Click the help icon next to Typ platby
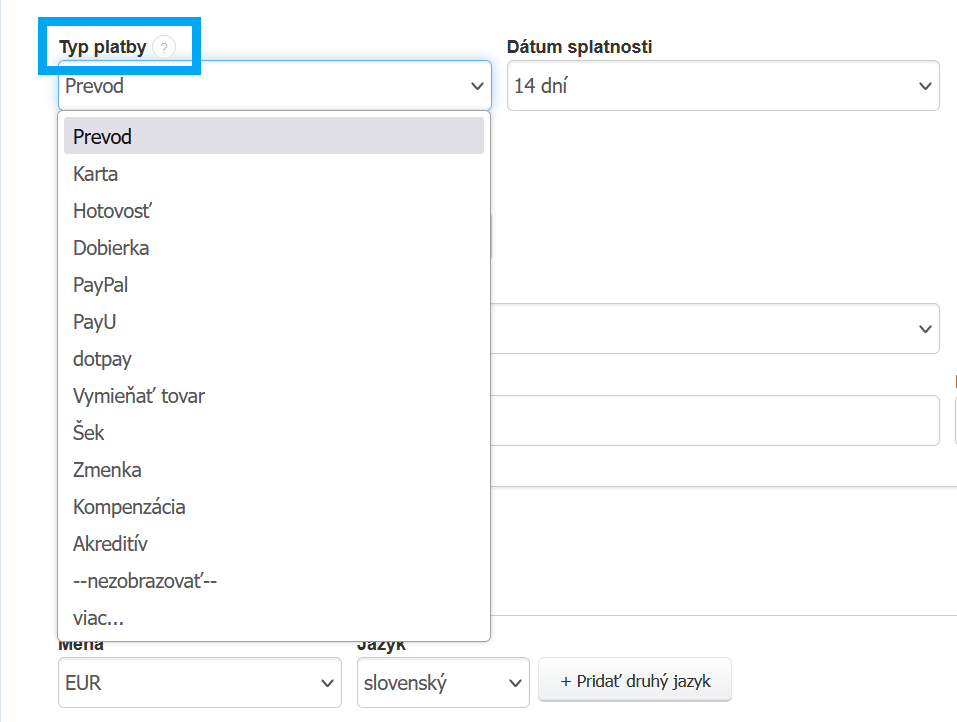Viewport: 957px width, 722px height. 165,47
